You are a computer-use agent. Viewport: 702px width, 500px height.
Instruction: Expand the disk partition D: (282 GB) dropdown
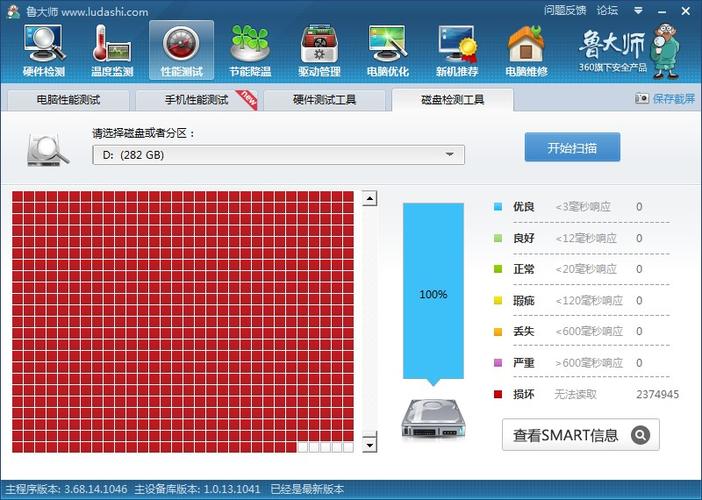click(x=278, y=155)
